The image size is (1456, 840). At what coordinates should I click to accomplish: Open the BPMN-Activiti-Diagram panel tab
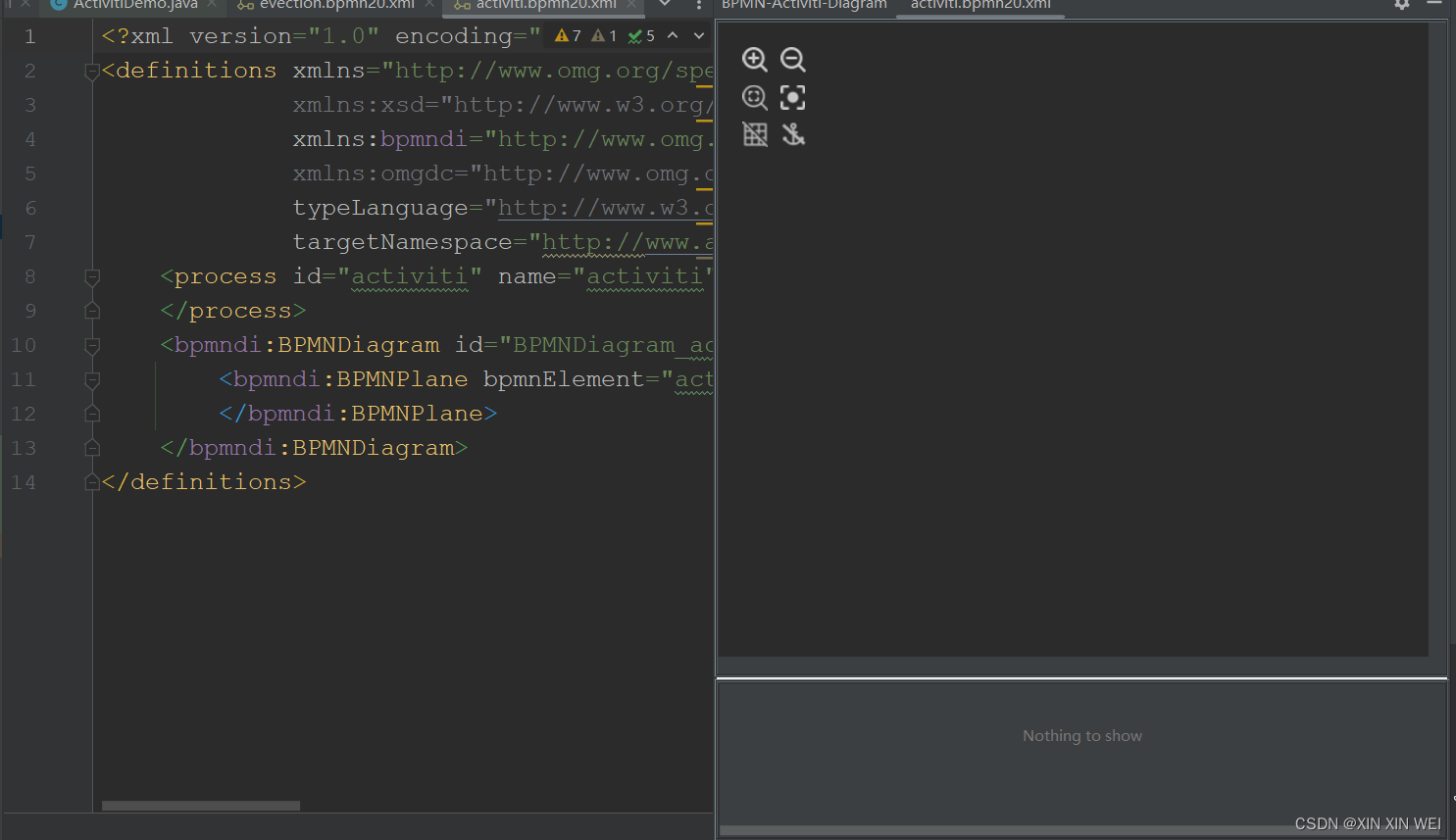804,5
